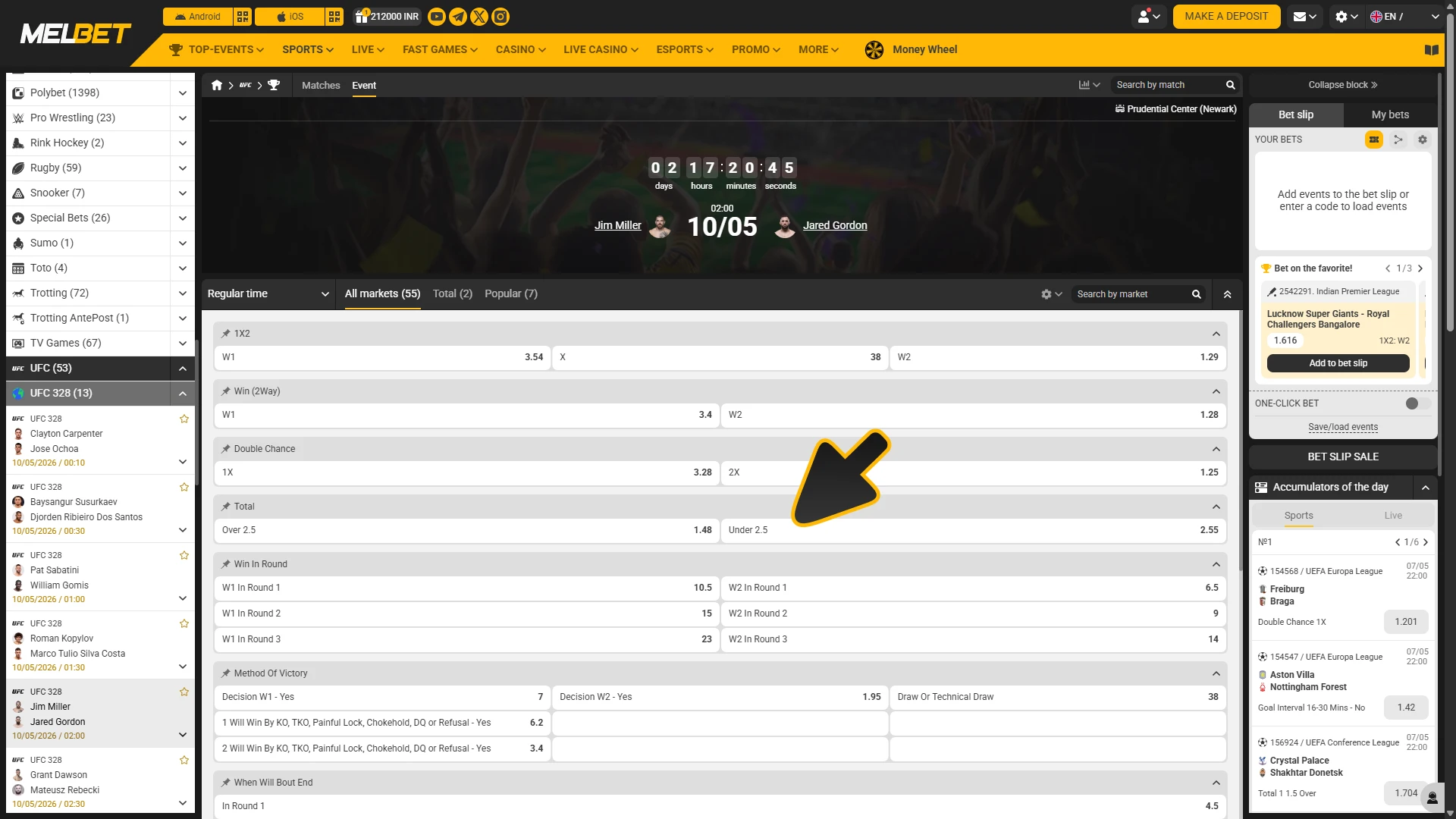
Task: Show the Popular (7) markets tab
Action: point(511,293)
